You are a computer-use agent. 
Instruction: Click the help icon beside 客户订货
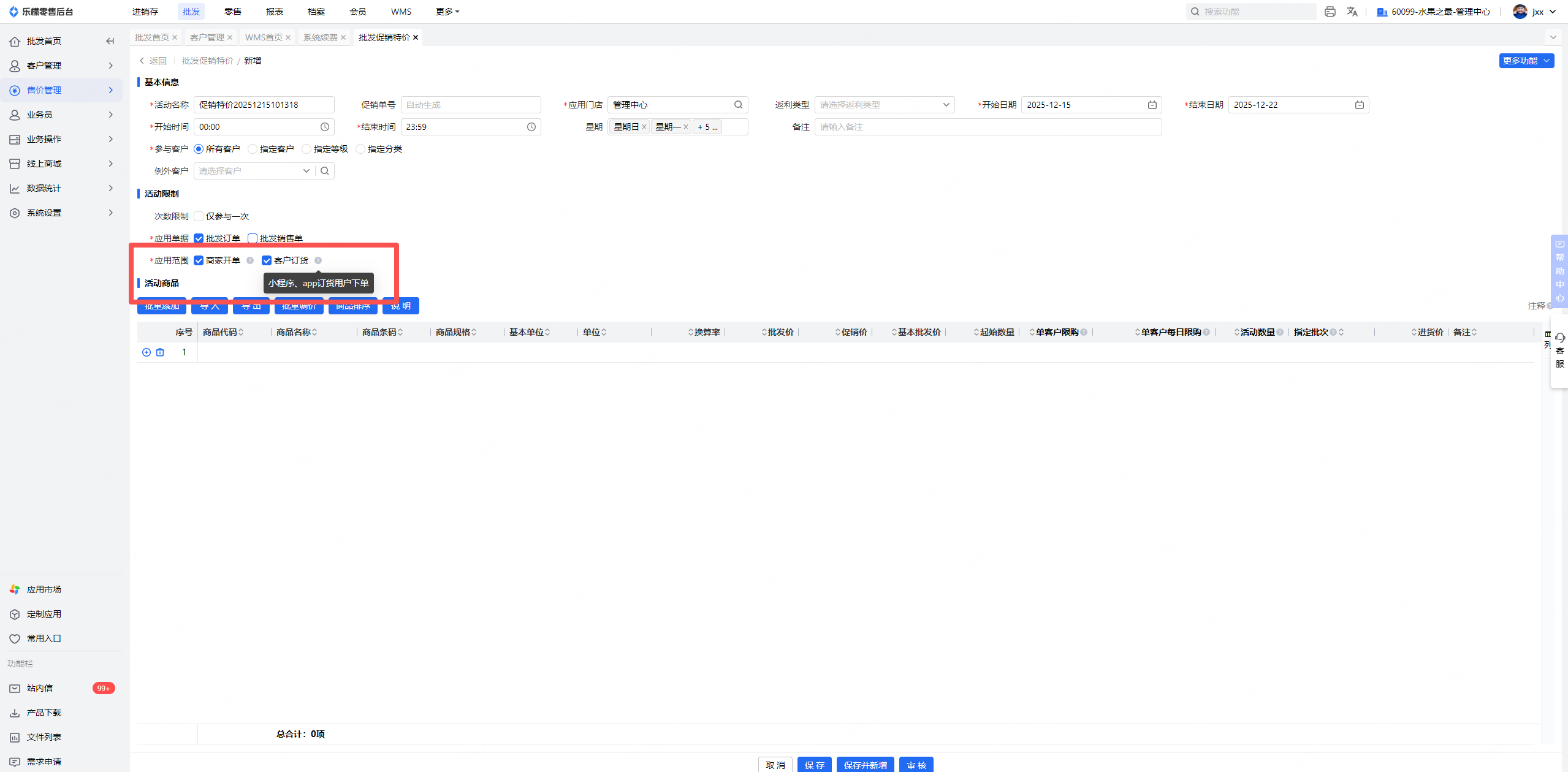click(x=318, y=260)
